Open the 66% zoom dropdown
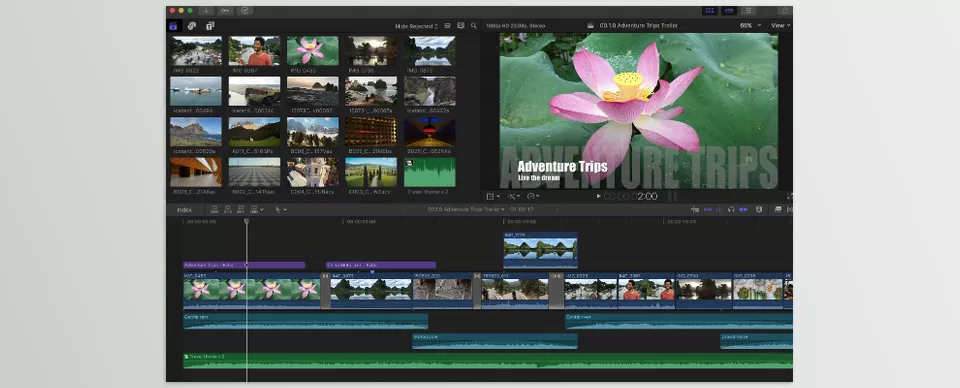The height and width of the screenshot is (388, 960). click(750, 26)
